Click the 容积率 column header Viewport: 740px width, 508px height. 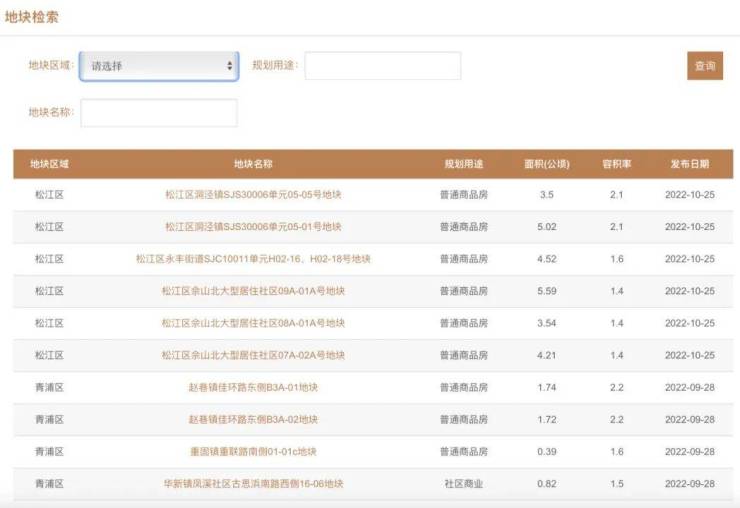pyautogui.click(x=616, y=164)
